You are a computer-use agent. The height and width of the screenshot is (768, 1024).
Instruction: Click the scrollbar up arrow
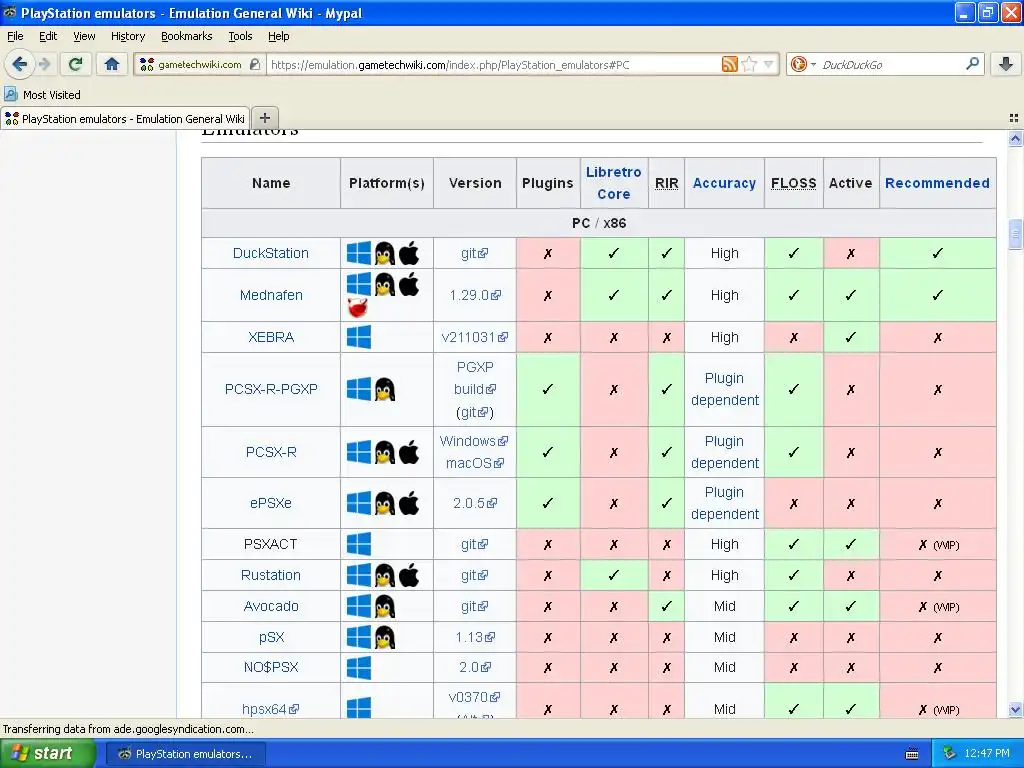pyautogui.click(x=1015, y=138)
